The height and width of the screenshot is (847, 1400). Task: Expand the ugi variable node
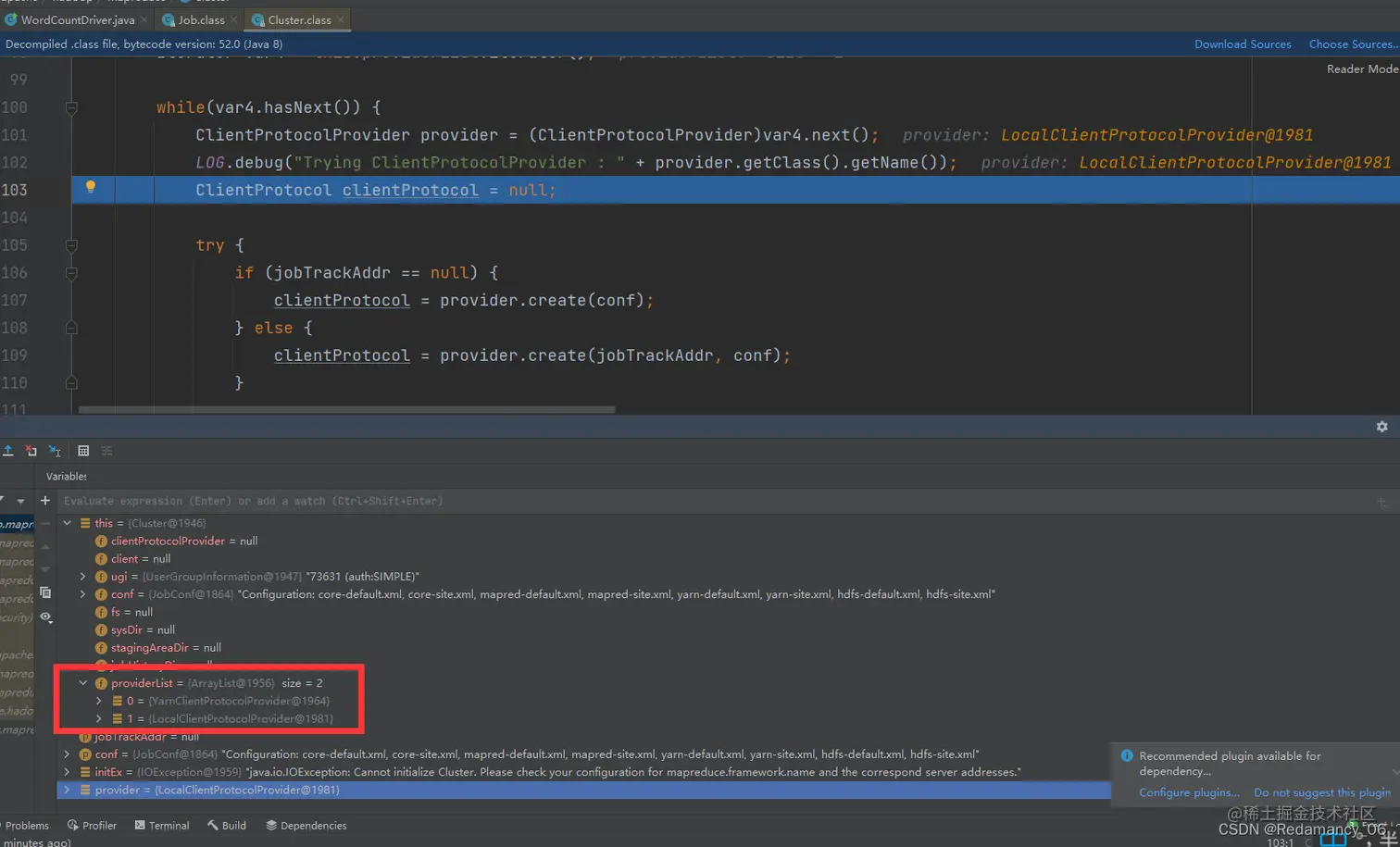click(83, 577)
